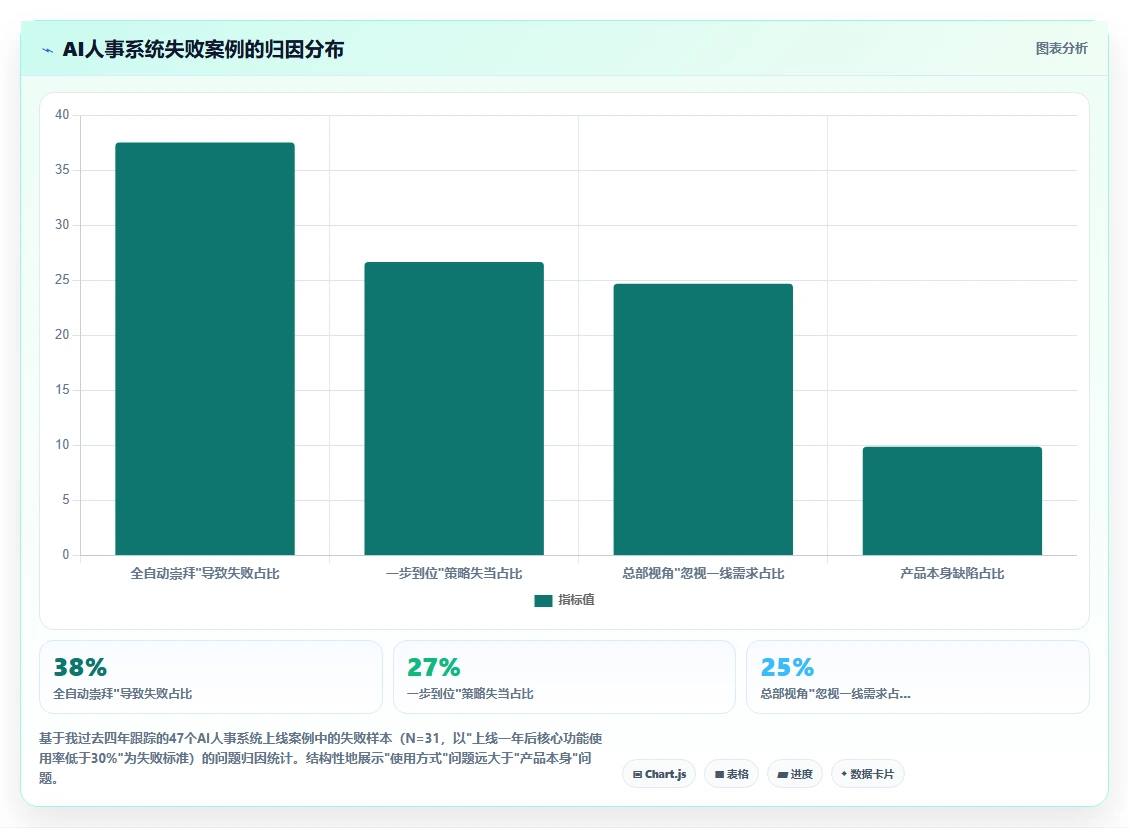1129x828 pixels.
Task: Click the description paragraph starting 基于我过去四年
Action: tap(321, 758)
